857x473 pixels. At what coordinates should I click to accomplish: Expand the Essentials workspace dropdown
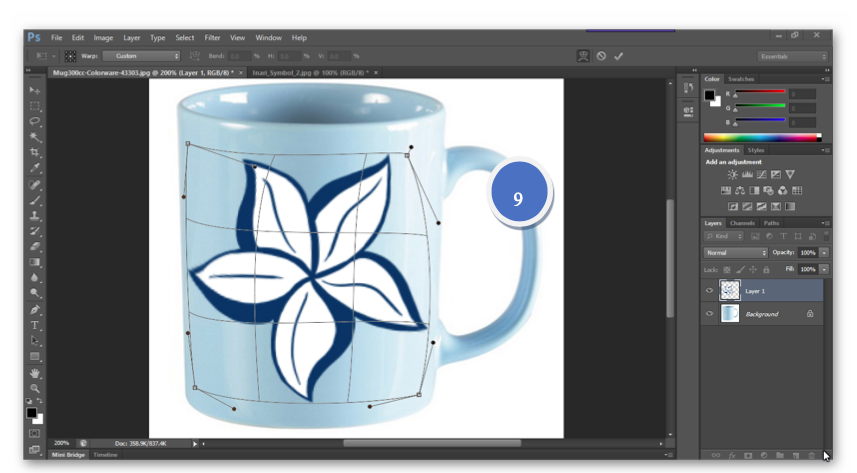pos(793,56)
